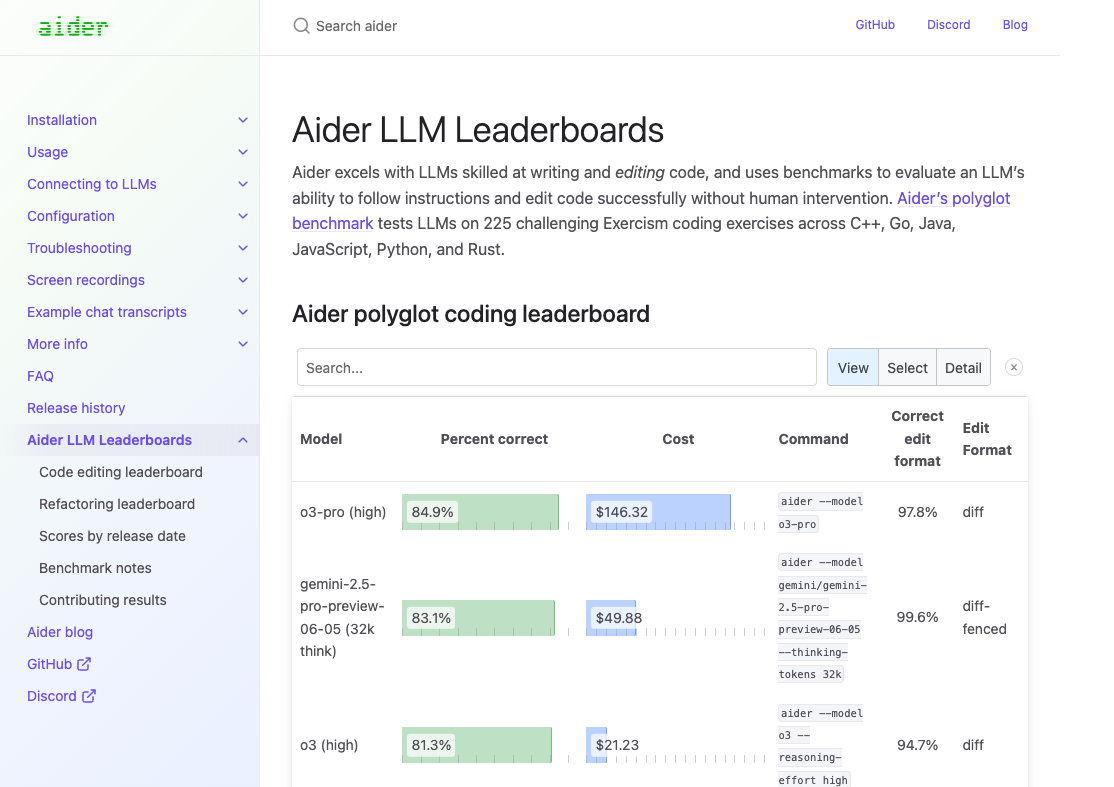
Task: Click the external link icon beside Discord
Action: click(x=89, y=696)
